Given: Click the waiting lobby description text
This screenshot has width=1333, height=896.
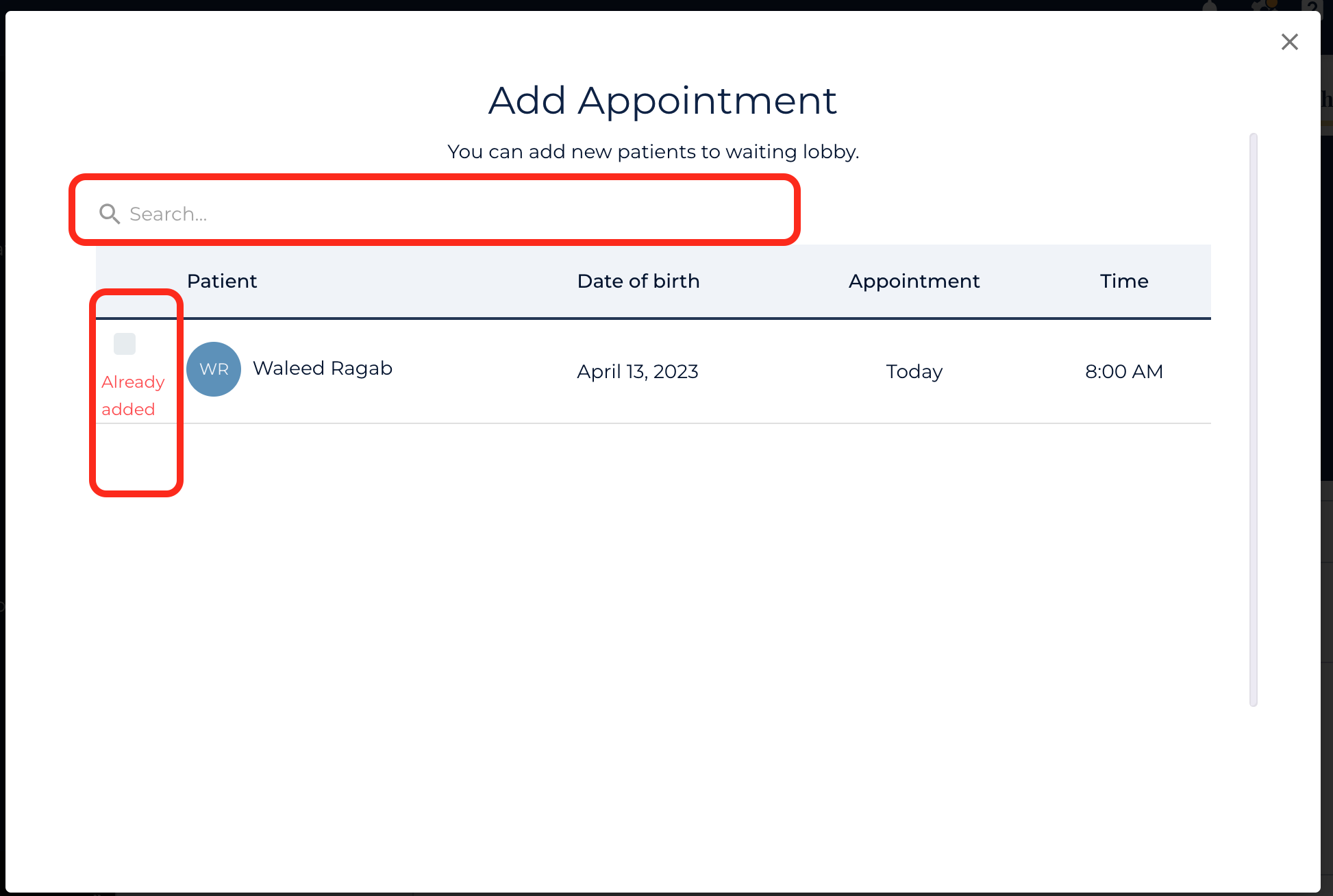Looking at the screenshot, I should pos(653,151).
